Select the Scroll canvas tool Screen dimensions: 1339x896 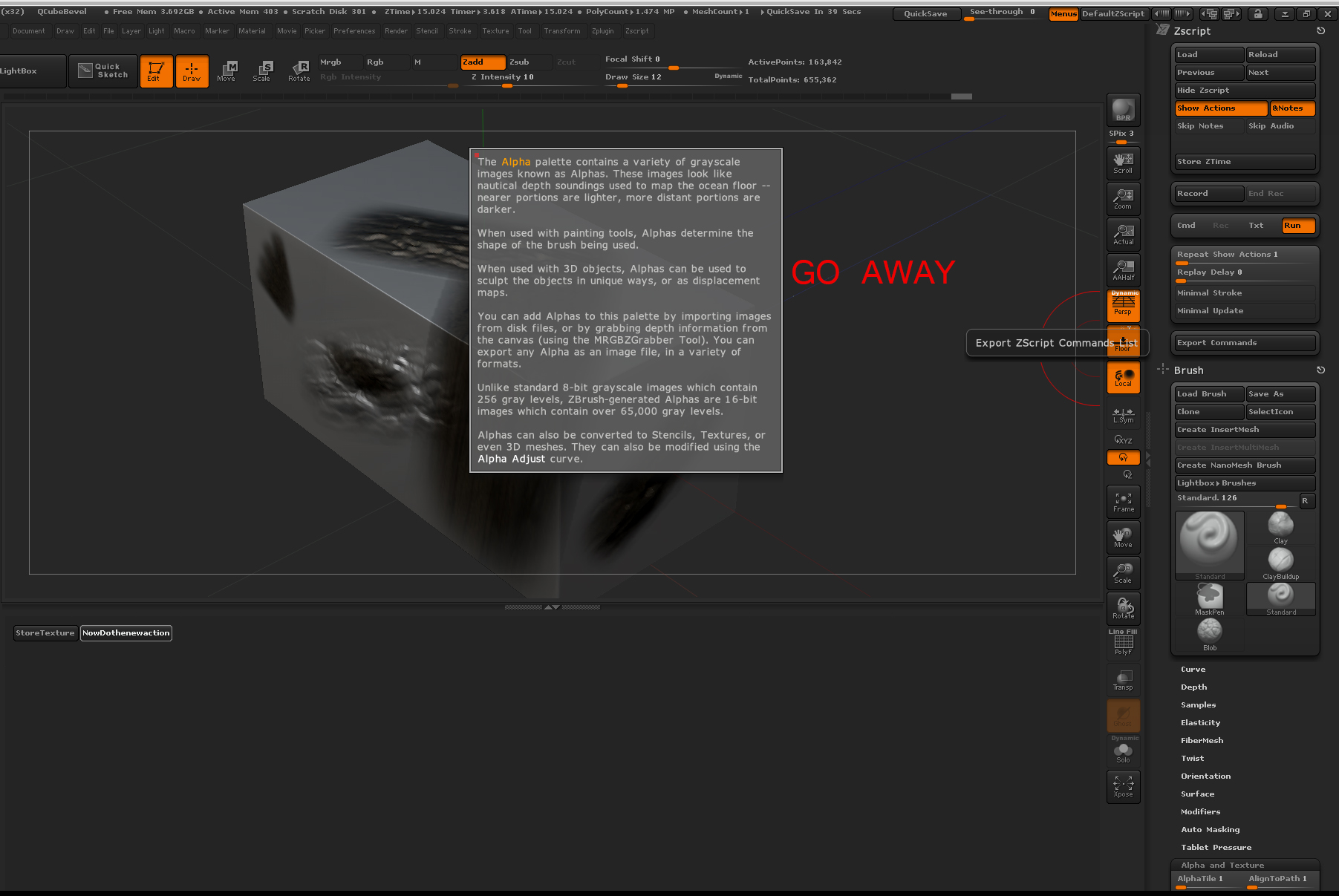pos(1123,163)
